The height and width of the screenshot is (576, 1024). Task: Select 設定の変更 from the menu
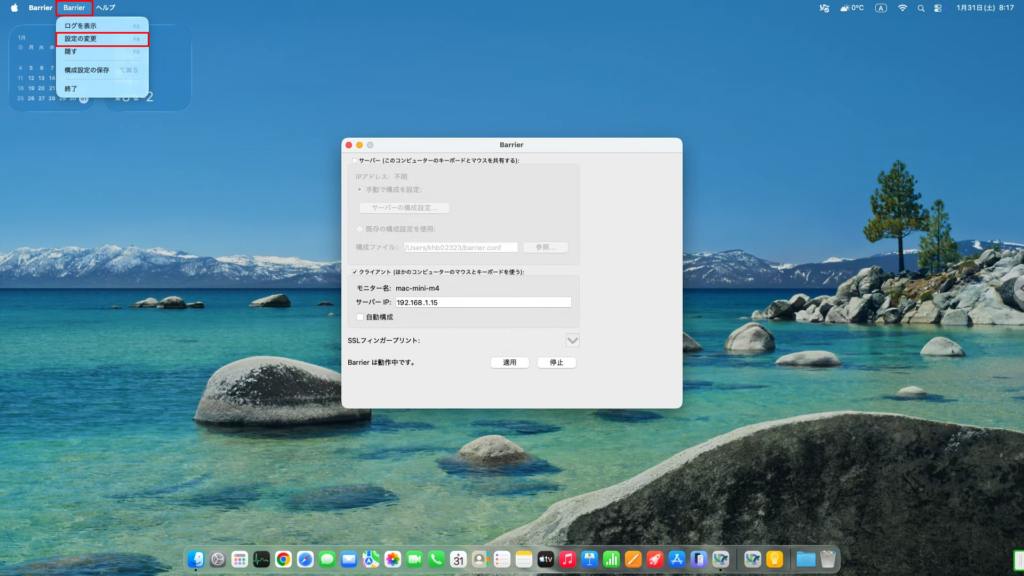[x=81, y=39]
